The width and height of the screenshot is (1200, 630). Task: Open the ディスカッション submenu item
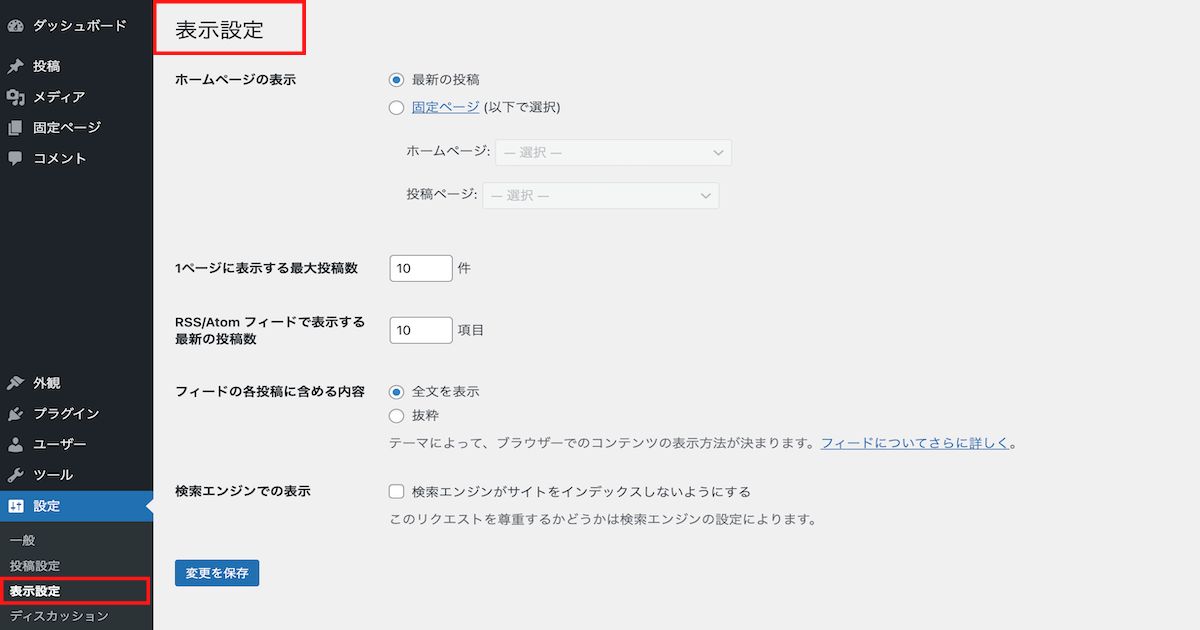point(59,616)
